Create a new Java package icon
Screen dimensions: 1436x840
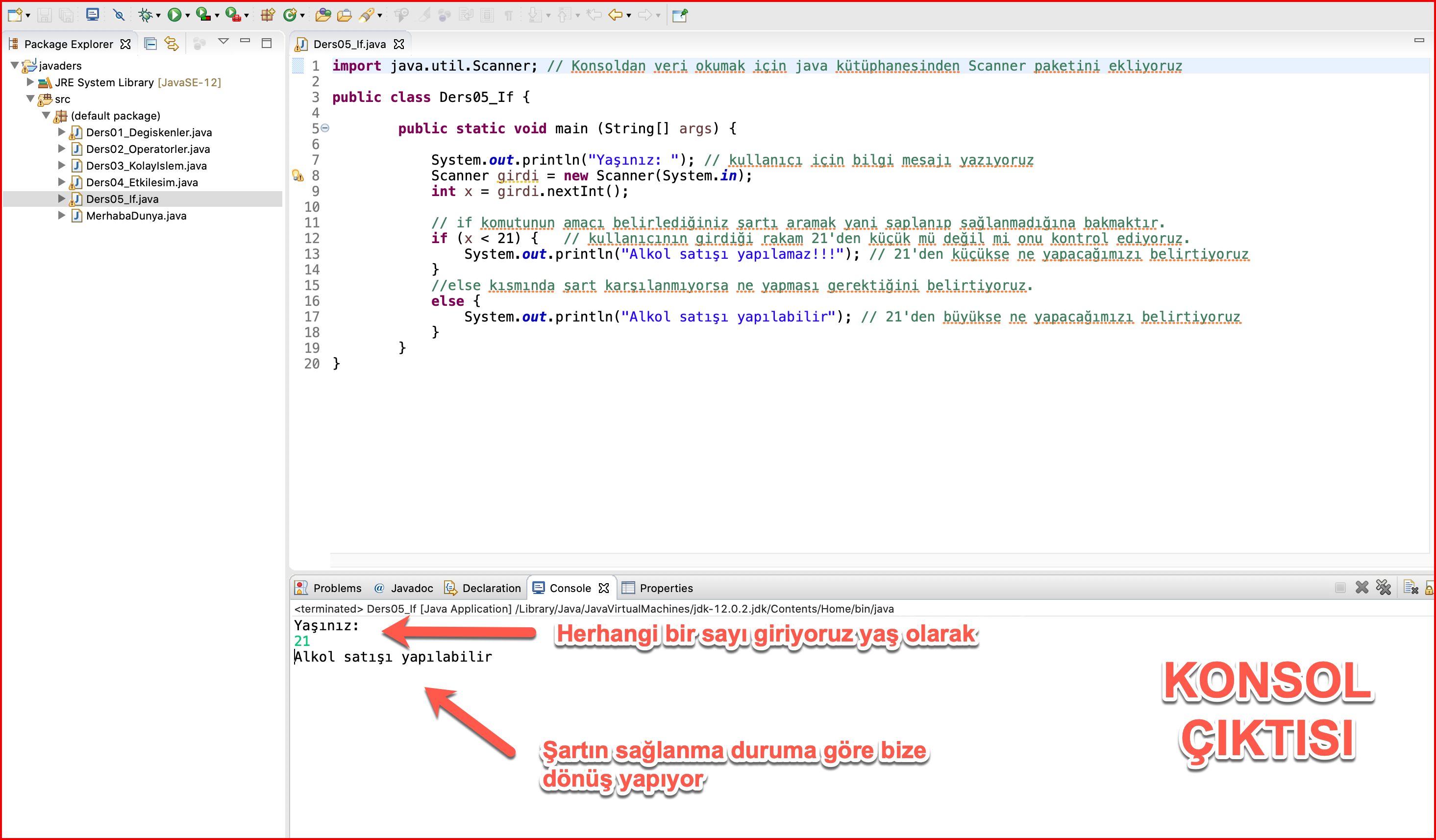267,15
